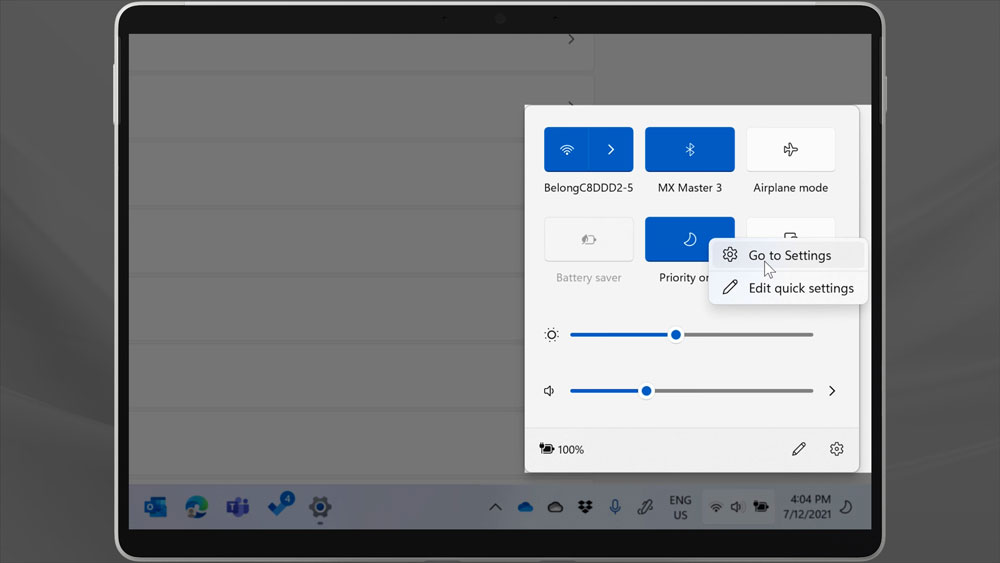Enable Airplane mode tile
Image resolution: width=1000 pixels, height=563 pixels.
790,150
